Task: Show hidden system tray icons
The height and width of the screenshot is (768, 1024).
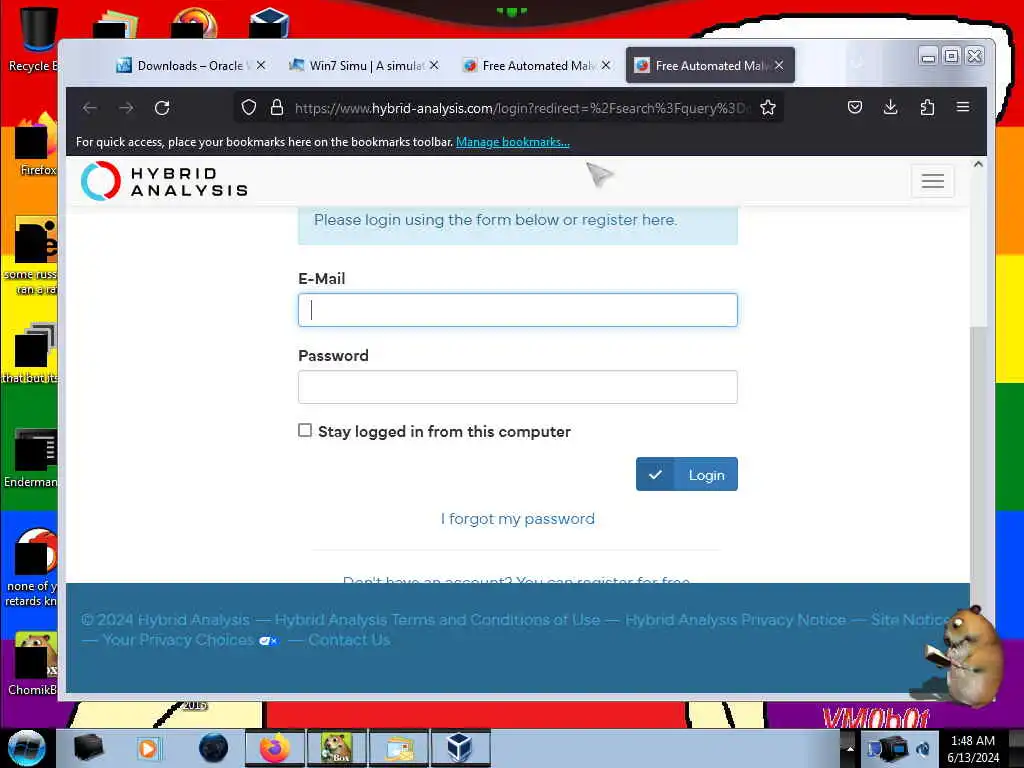Action: (x=850, y=748)
